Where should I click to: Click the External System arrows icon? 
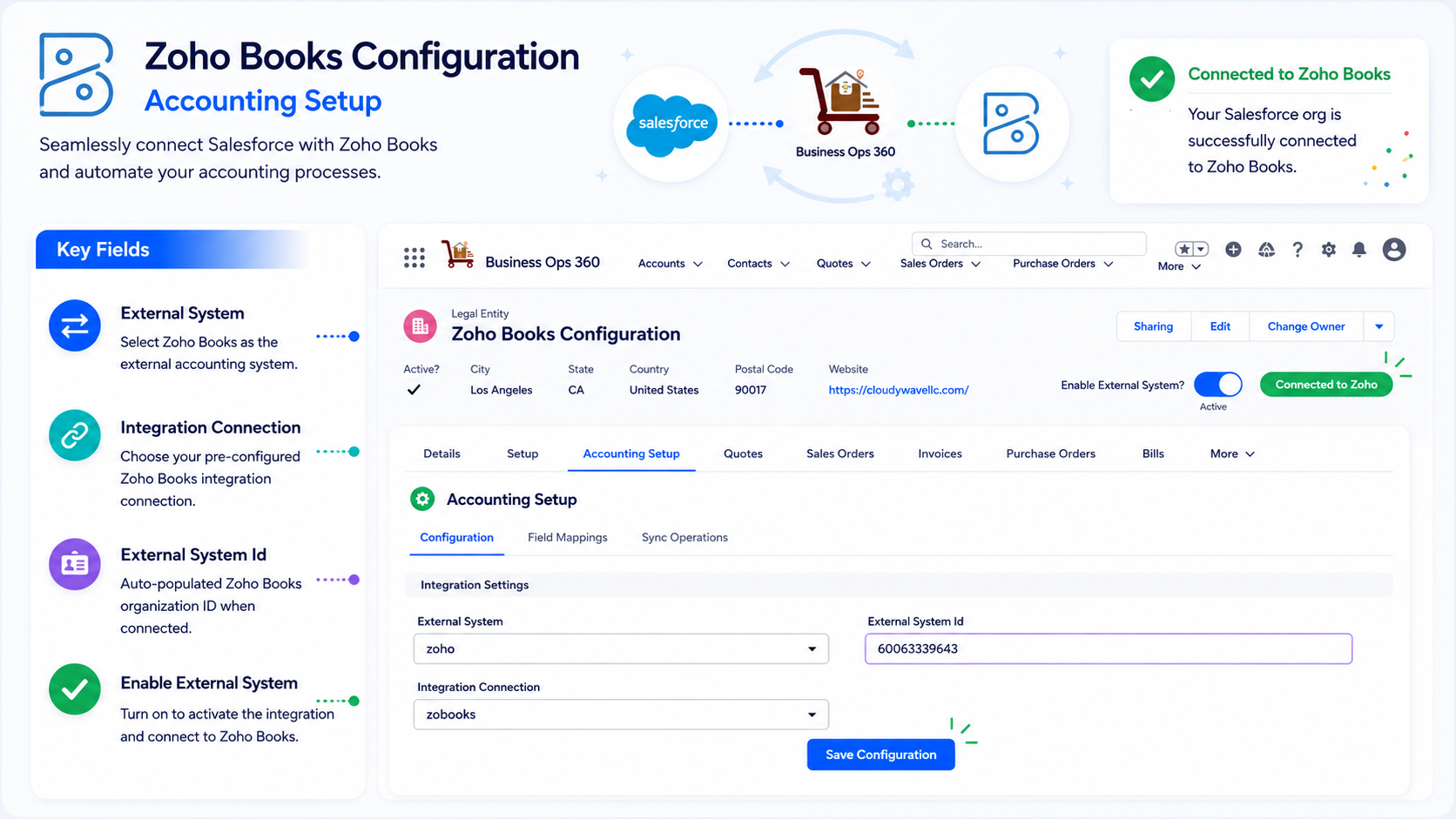coord(75,326)
